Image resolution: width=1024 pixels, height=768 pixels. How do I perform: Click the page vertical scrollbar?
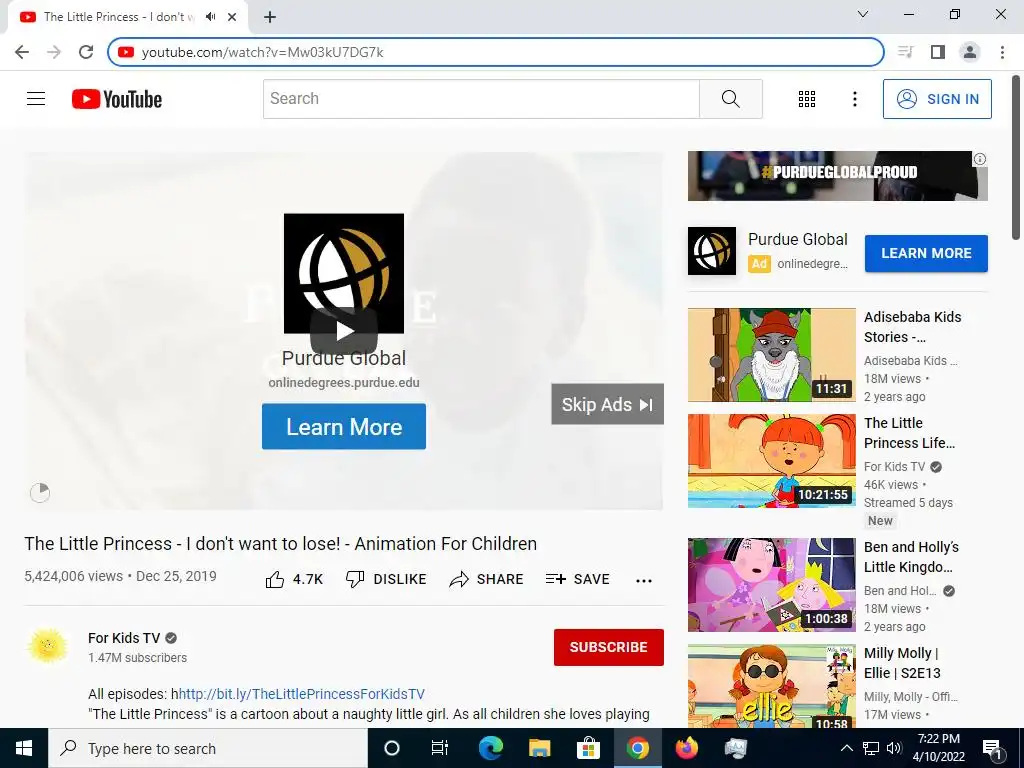tap(1016, 158)
